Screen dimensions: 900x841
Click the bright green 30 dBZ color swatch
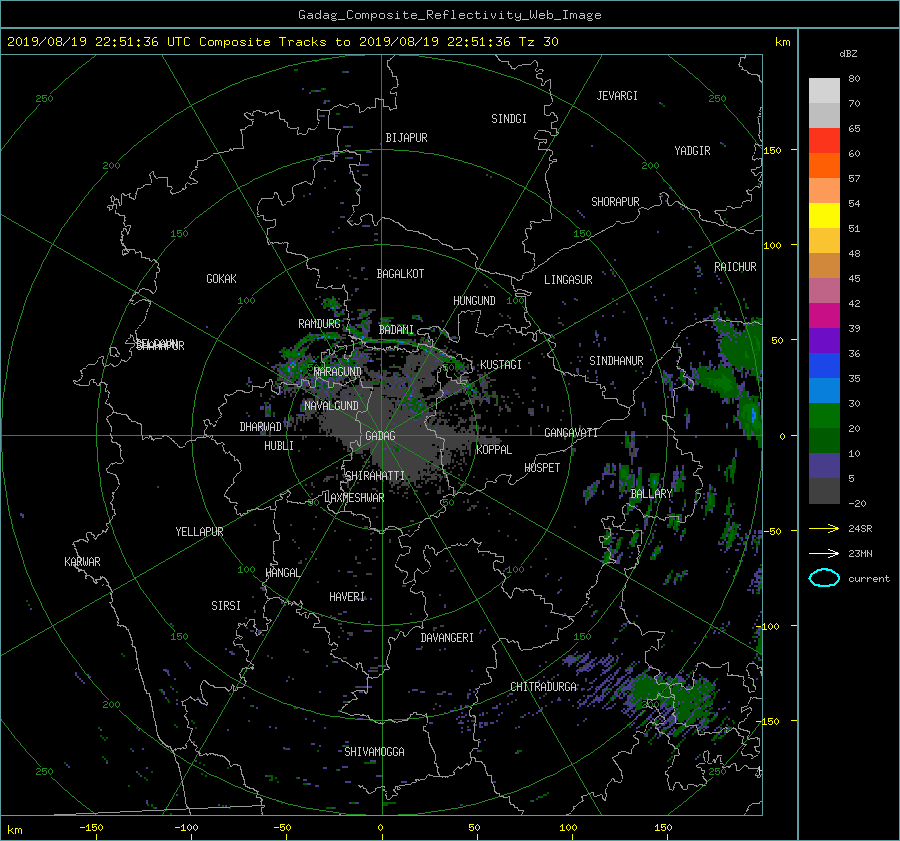click(824, 415)
